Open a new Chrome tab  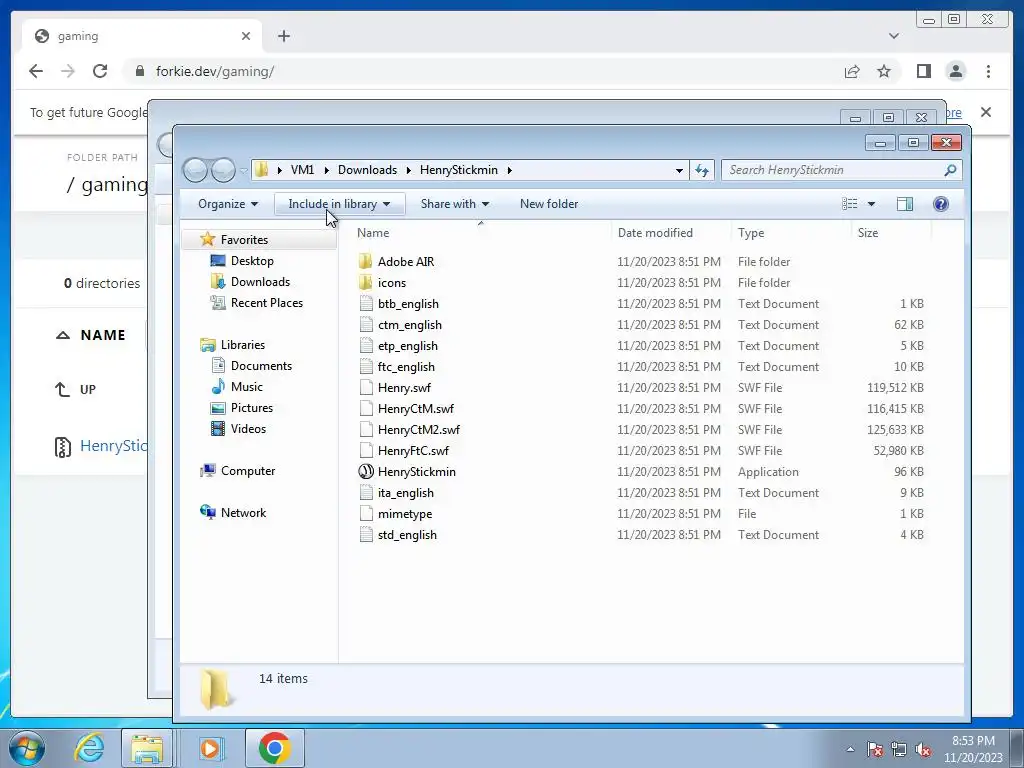(x=283, y=36)
